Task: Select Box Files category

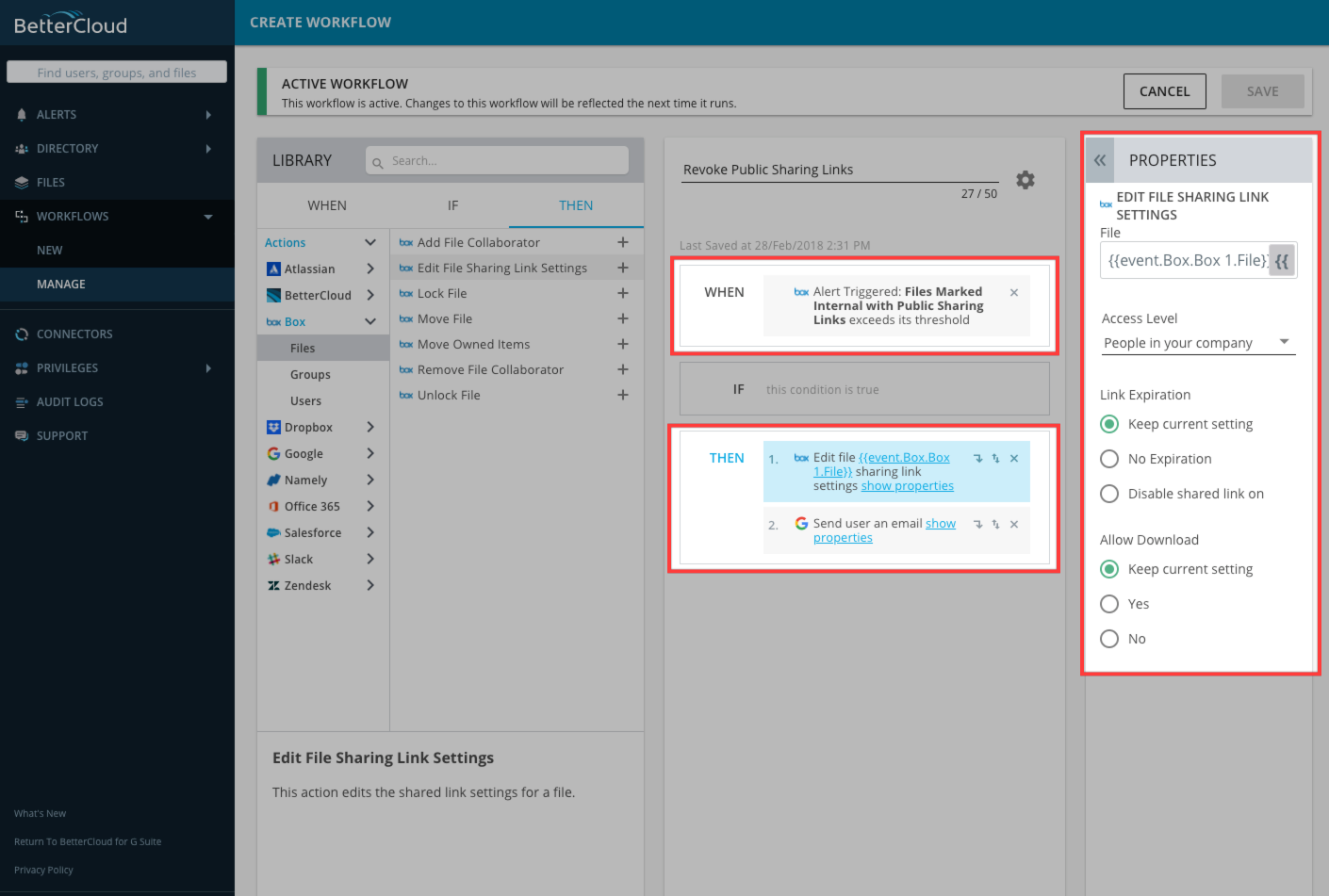Action: click(323, 348)
